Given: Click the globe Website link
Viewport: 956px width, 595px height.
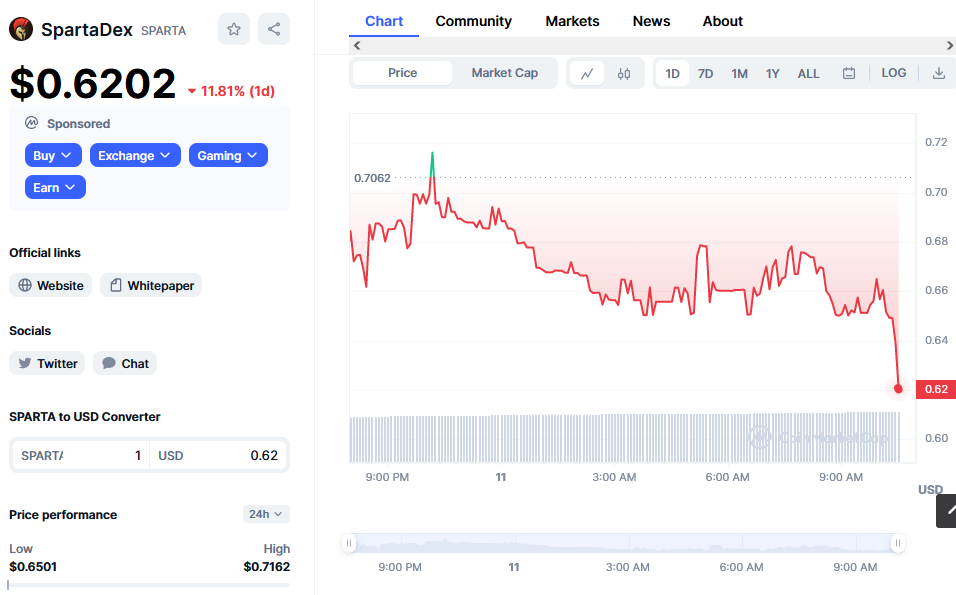Looking at the screenshot, I should [51, 285].
